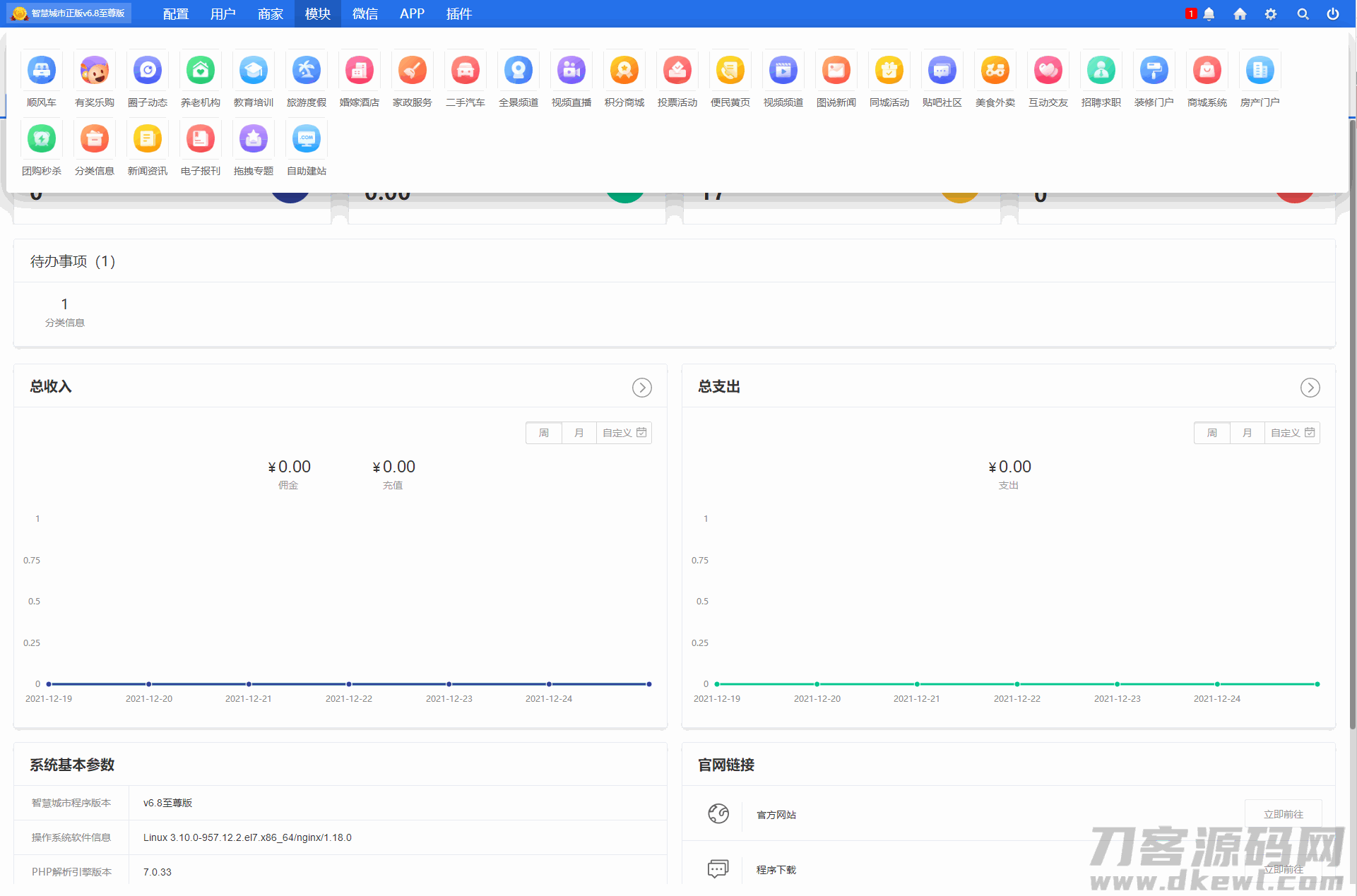Viewport: 1357px width, 896px height.
Task: Expand 总收入 panel arrow button
Action: [x=641, y=388]
